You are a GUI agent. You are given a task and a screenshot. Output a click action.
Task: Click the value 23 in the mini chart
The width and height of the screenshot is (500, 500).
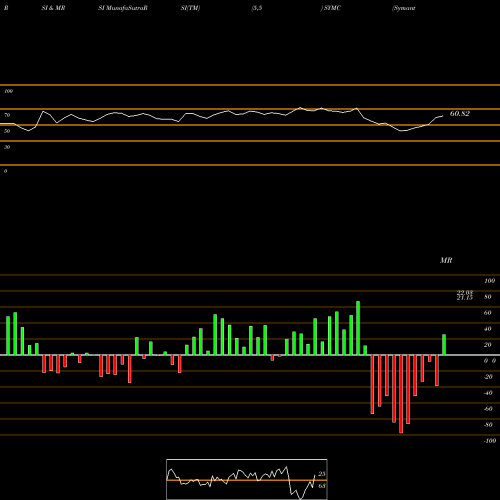pos(322,474)
